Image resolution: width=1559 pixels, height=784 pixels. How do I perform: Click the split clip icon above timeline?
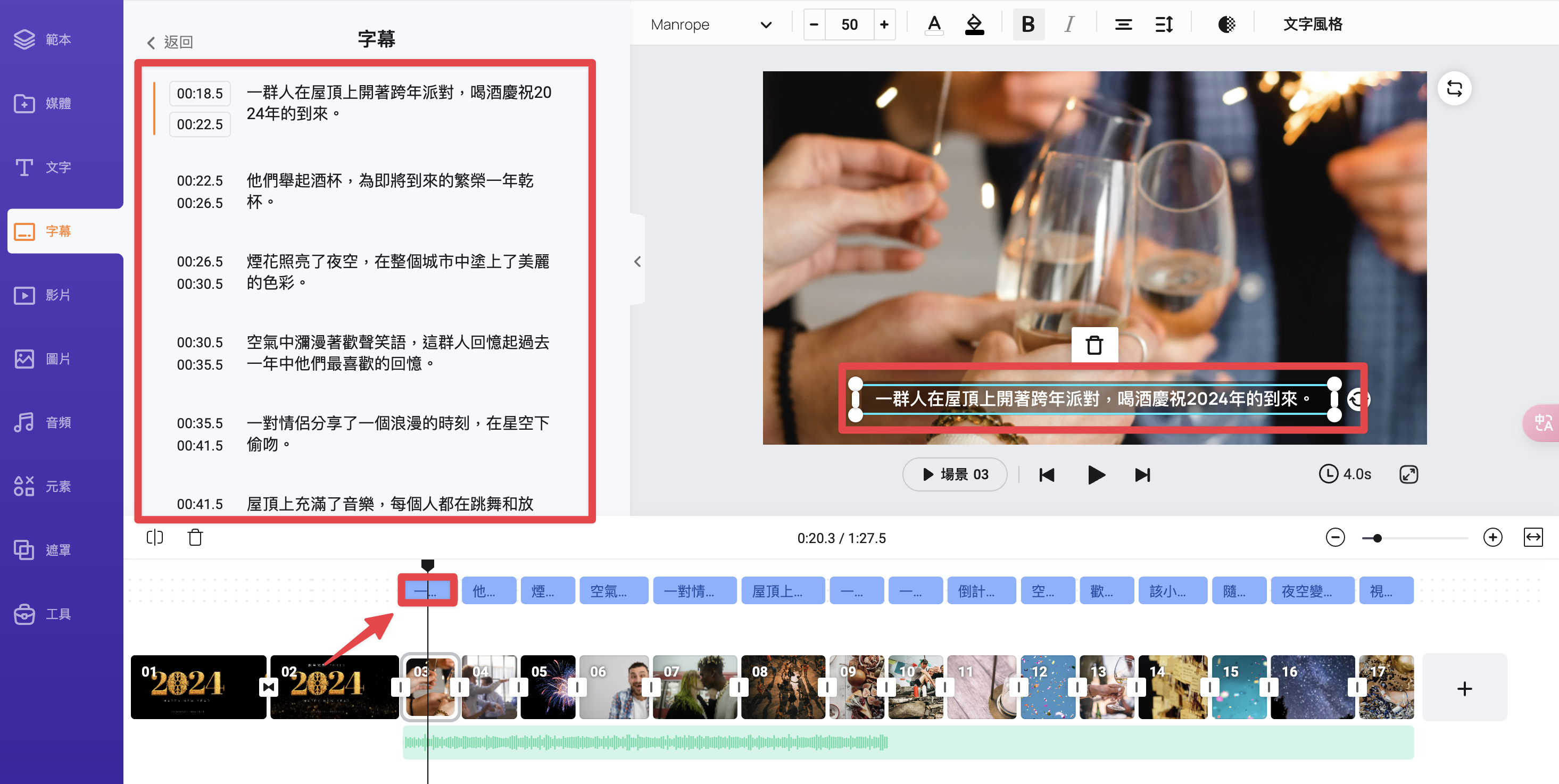click(x=155, y=537)
